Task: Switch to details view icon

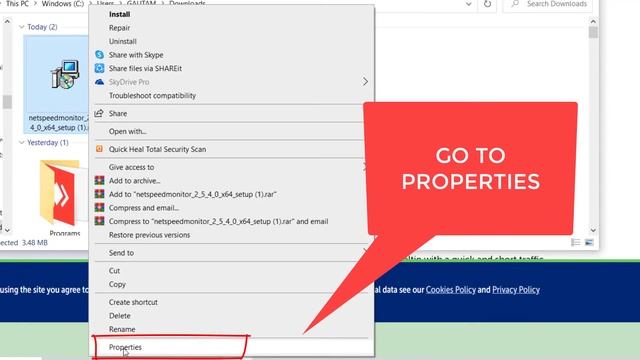Action: point(576,242)
